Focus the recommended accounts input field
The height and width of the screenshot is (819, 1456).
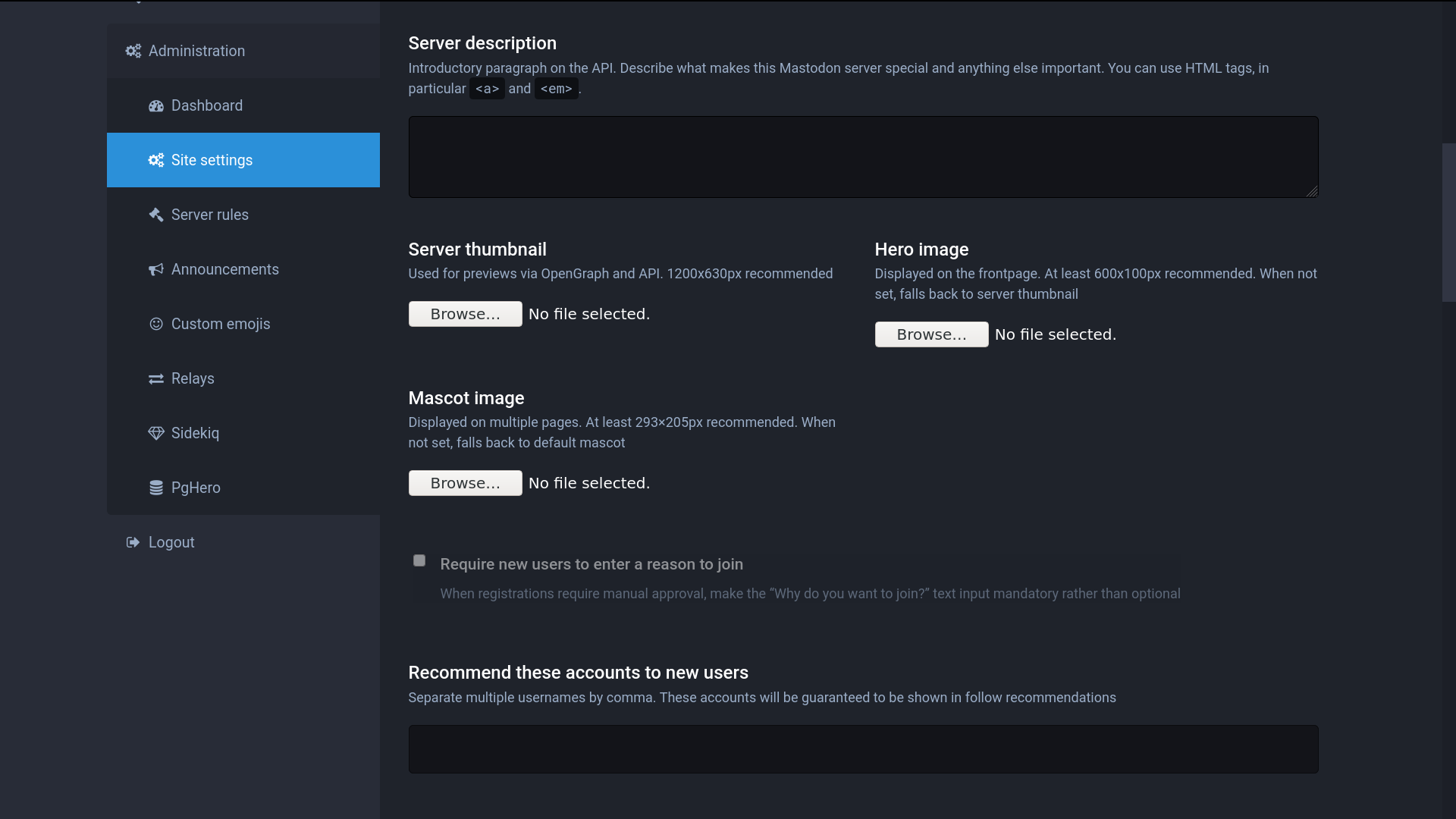pos(863,749)
